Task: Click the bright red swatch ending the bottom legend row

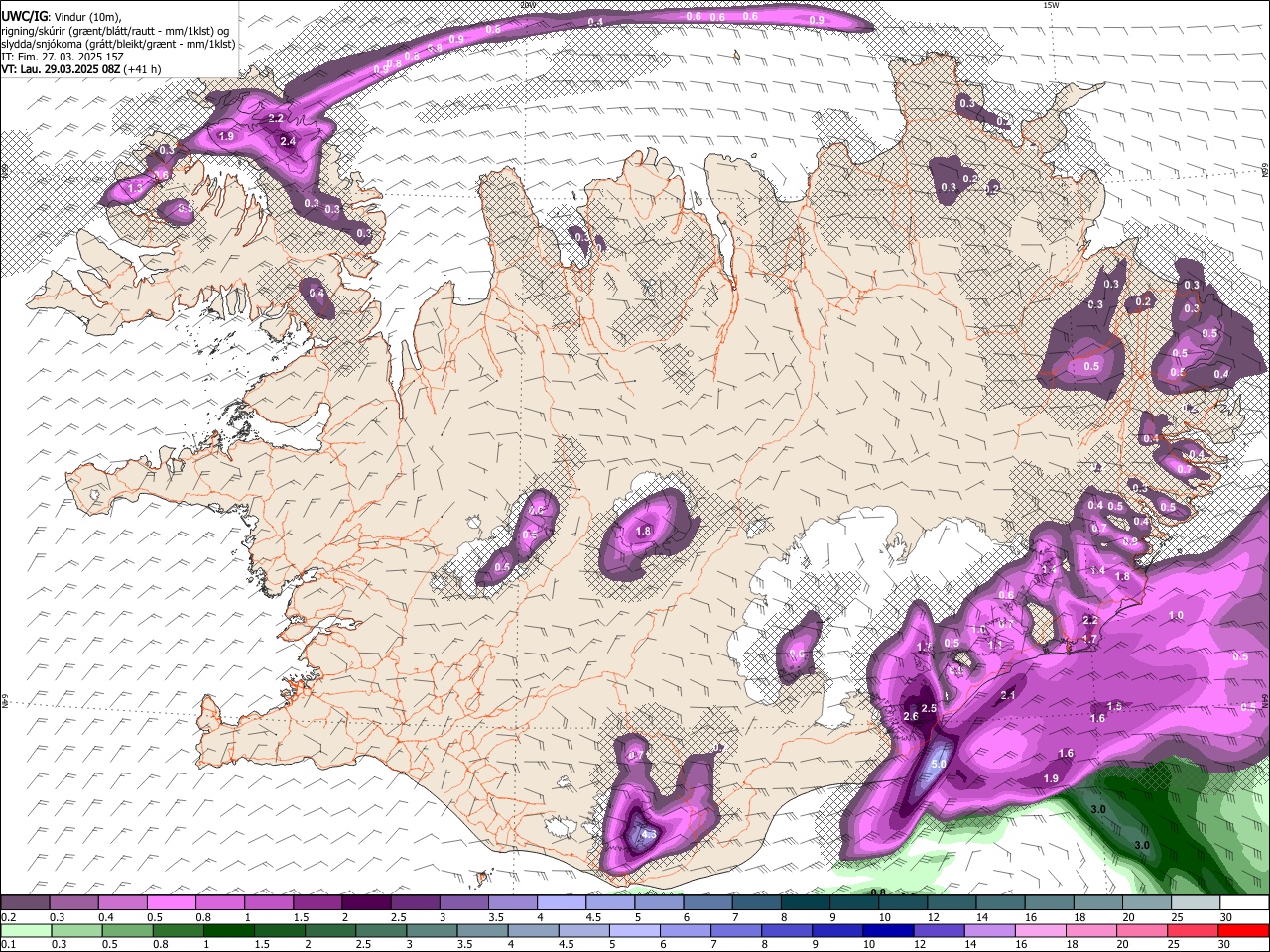Action: 1242,930
